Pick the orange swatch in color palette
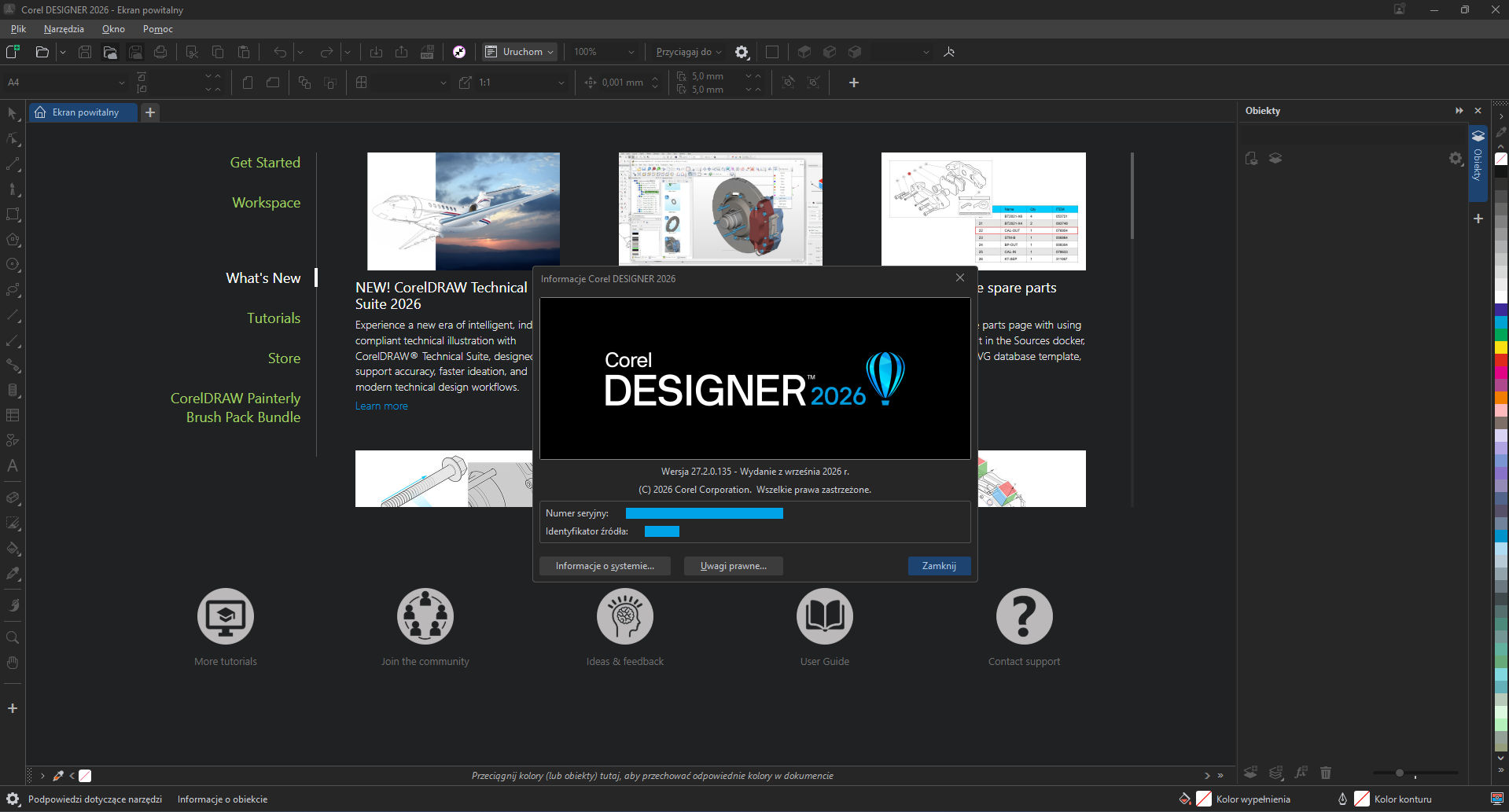1509x812 pixels. point(1500,398)
